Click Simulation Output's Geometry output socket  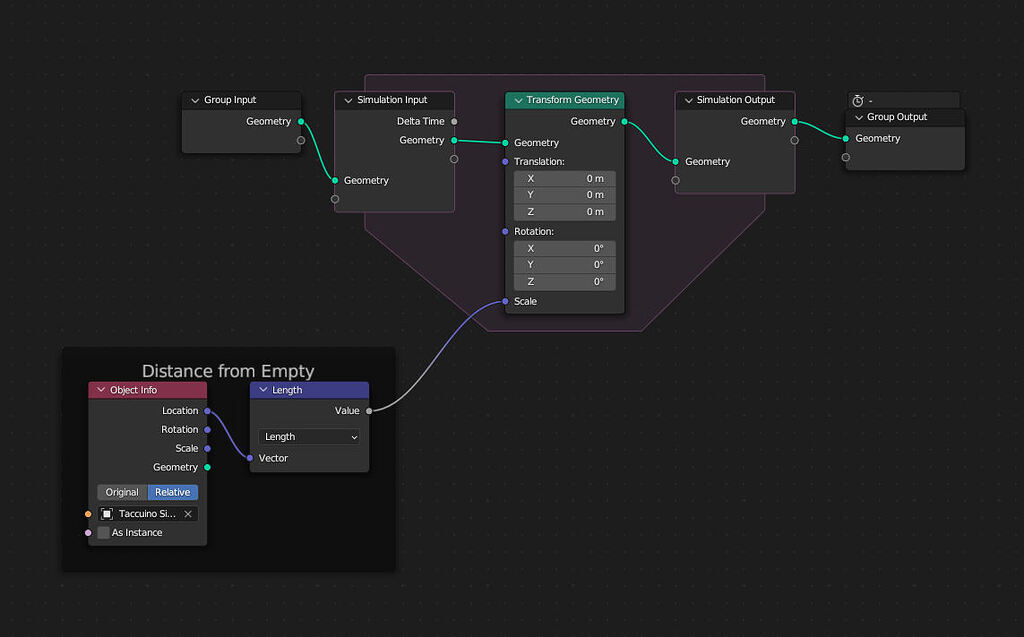pos(795,122)
